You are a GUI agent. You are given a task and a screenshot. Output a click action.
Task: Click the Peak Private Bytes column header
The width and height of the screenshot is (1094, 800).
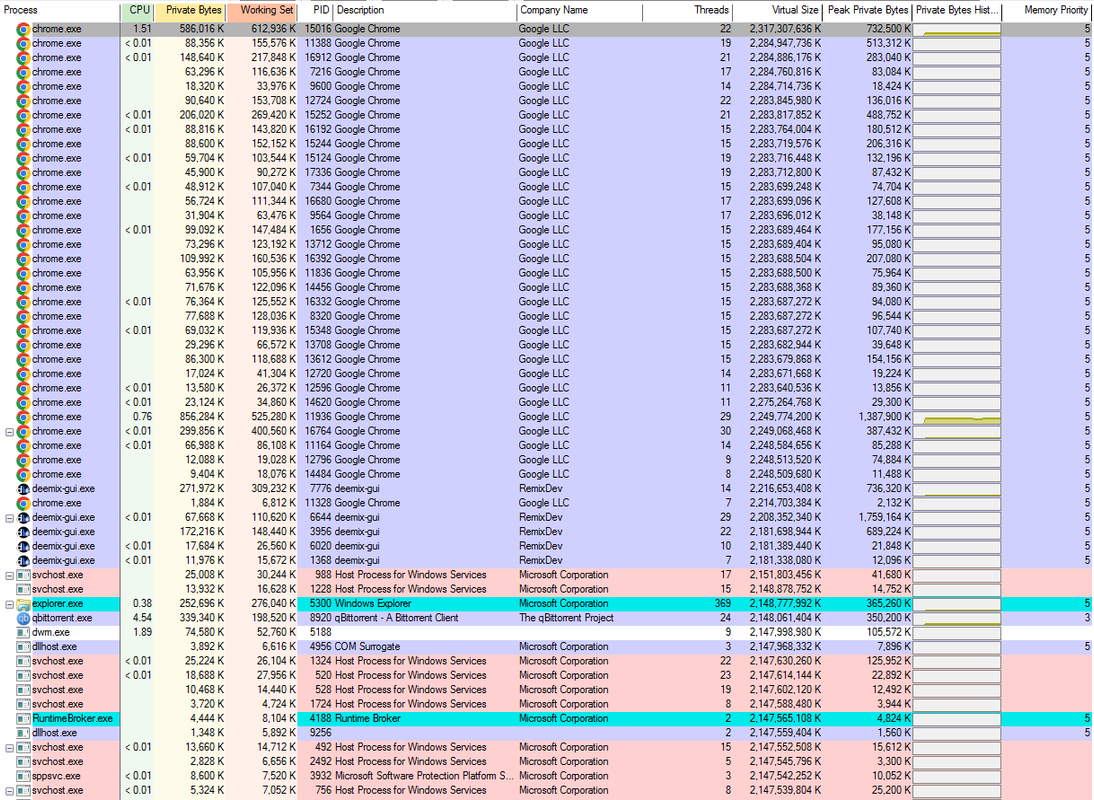(x=867, y=10)
